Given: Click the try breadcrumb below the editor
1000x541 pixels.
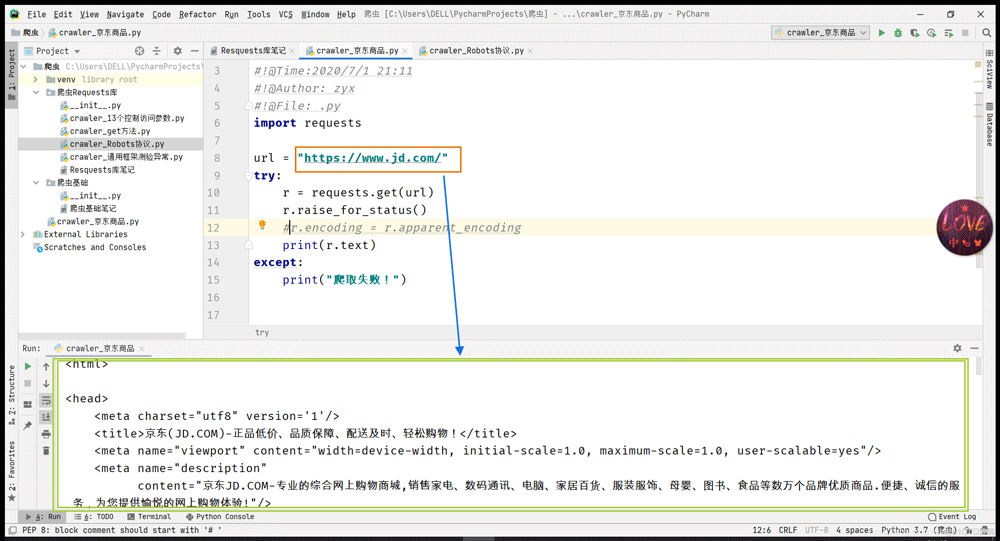Looking at the screenshot, I should (262, 332).
